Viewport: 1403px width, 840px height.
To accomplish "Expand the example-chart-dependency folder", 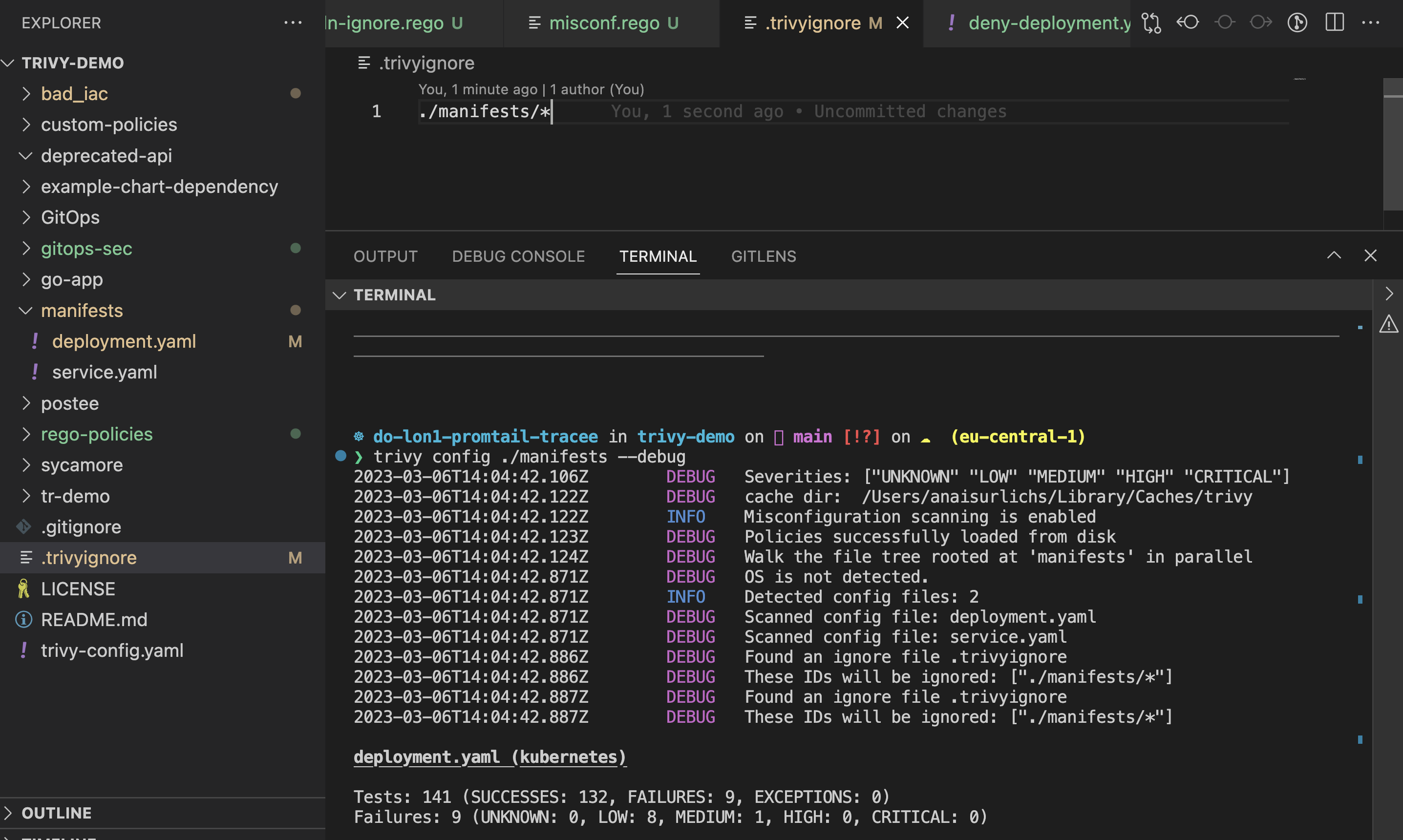I will [162, 187].
